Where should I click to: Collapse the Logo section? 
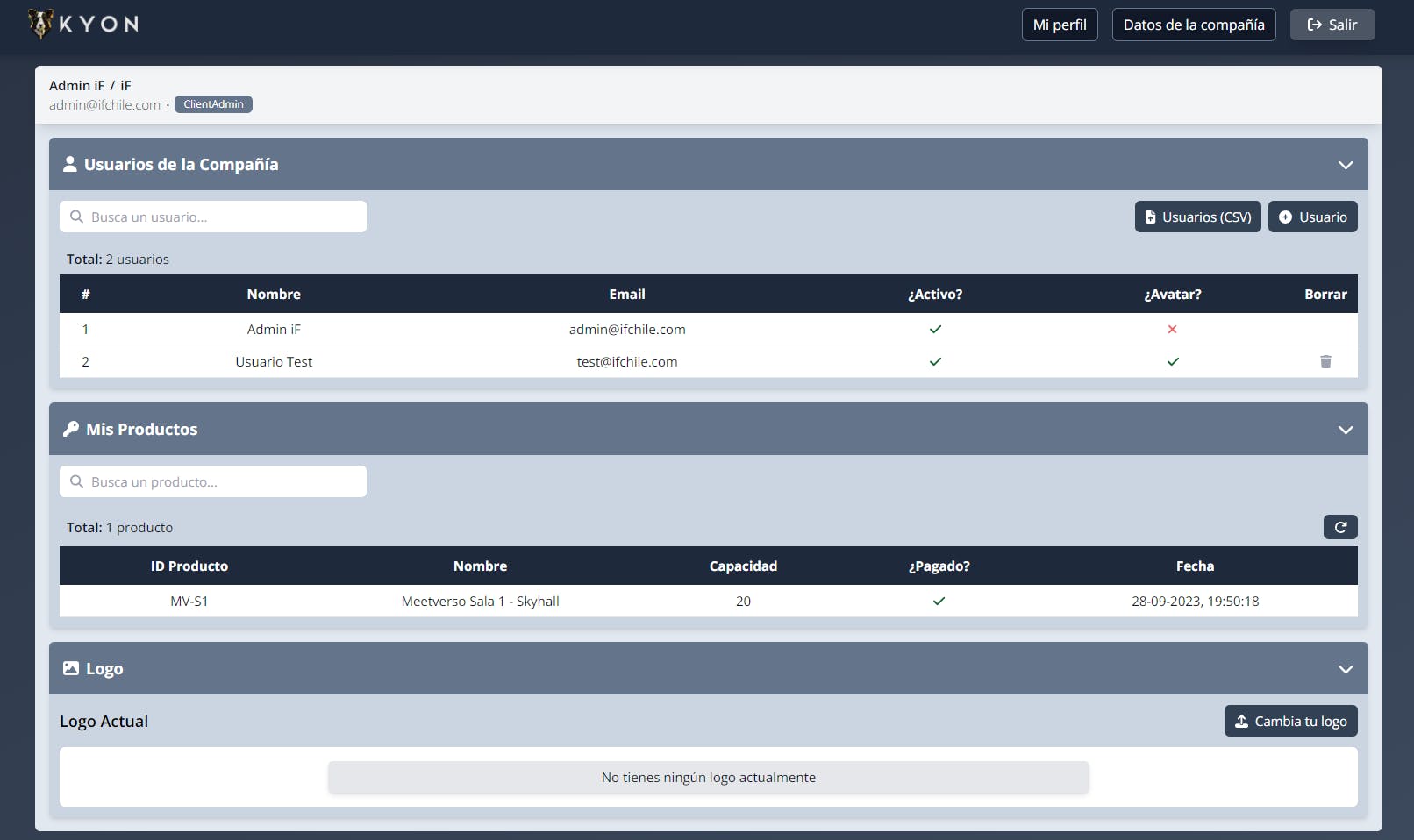[x=1346, y=669]
